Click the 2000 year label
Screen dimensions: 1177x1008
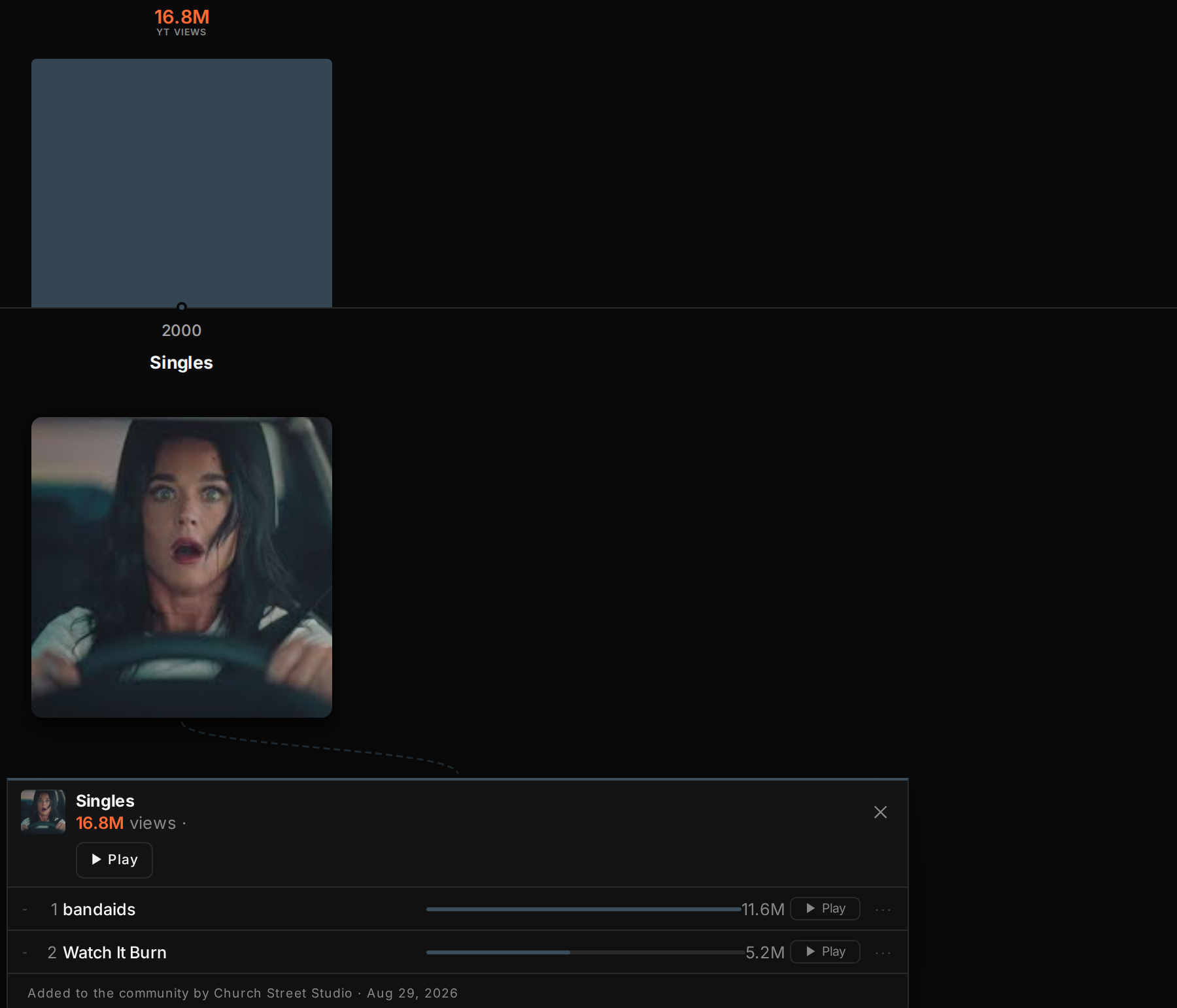coord(182,330)
